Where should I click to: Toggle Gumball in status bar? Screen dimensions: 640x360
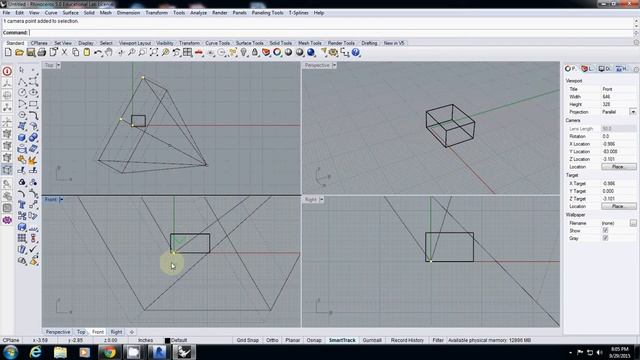click(x=372, y=340)
